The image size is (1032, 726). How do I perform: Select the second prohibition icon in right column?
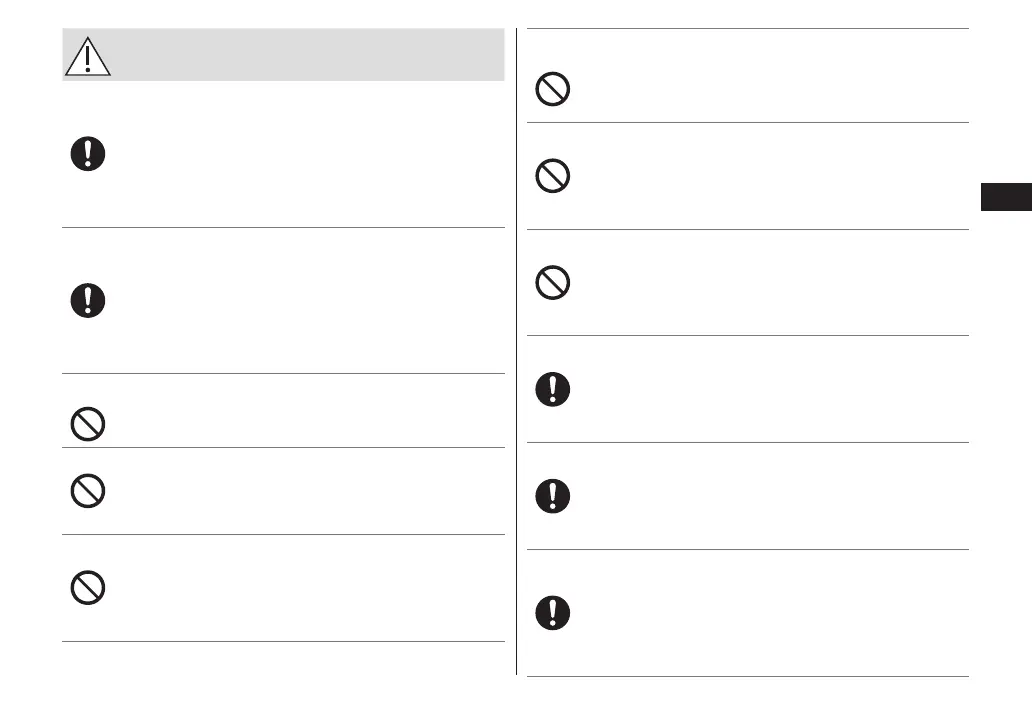pyautogui.click(x=553, y=177)
